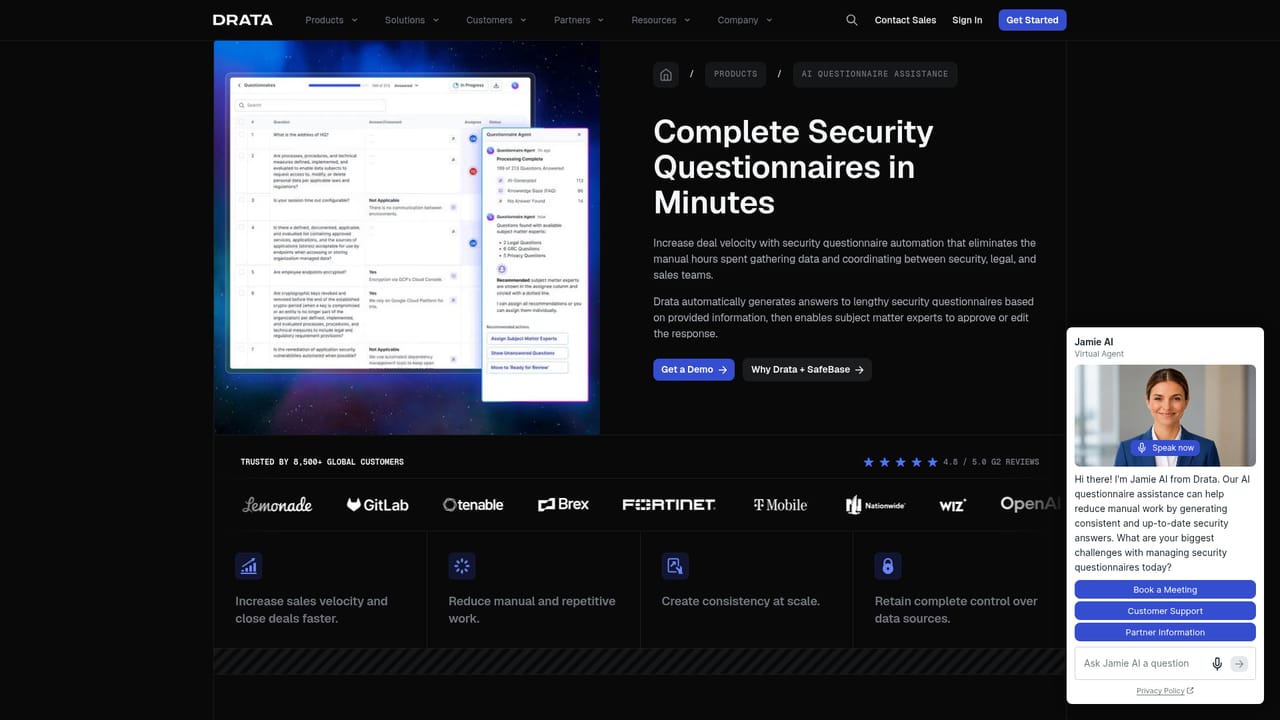The image size is (1280, 720).
Task: Click the sparkle icon above Reduce manual work
Action: 462,566
